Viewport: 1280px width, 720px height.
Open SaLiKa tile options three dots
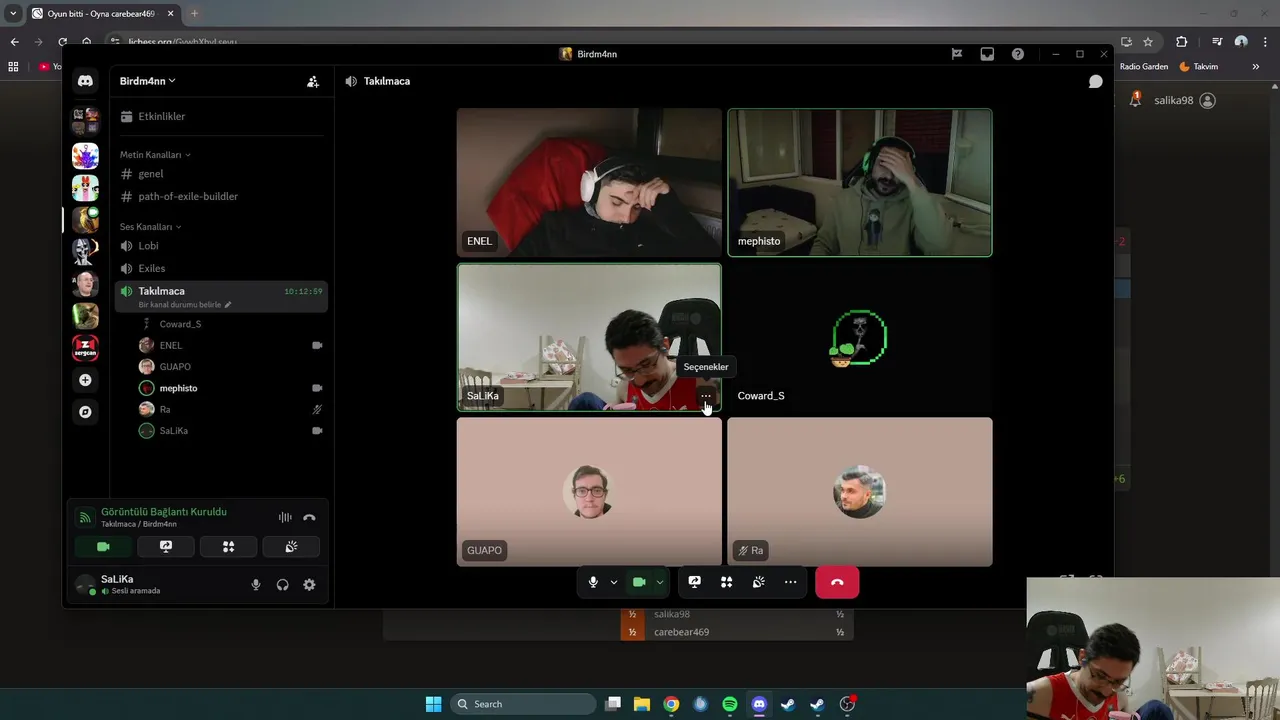click(706, 396)
